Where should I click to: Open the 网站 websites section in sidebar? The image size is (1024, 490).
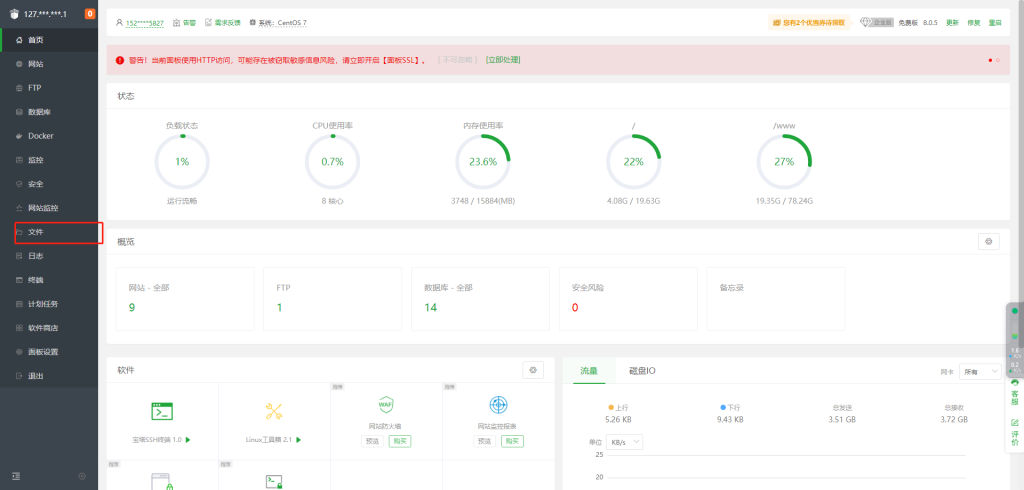click(49, 64)
